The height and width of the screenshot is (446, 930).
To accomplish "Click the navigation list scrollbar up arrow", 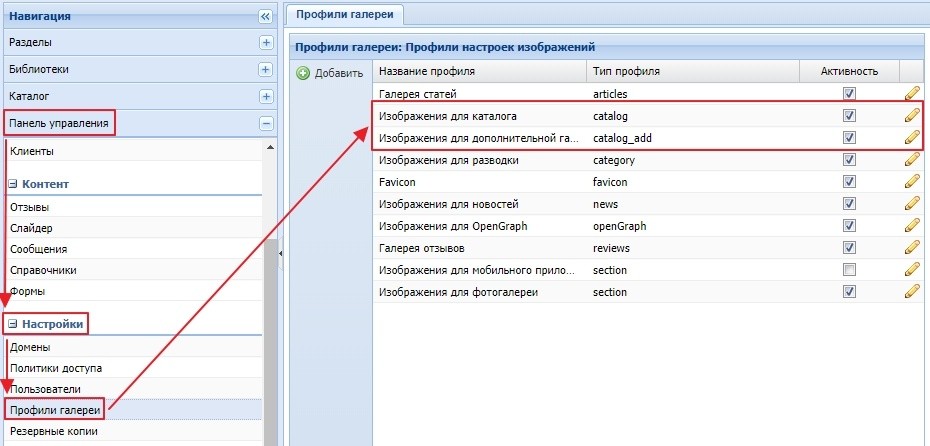I will pos(269,147).
